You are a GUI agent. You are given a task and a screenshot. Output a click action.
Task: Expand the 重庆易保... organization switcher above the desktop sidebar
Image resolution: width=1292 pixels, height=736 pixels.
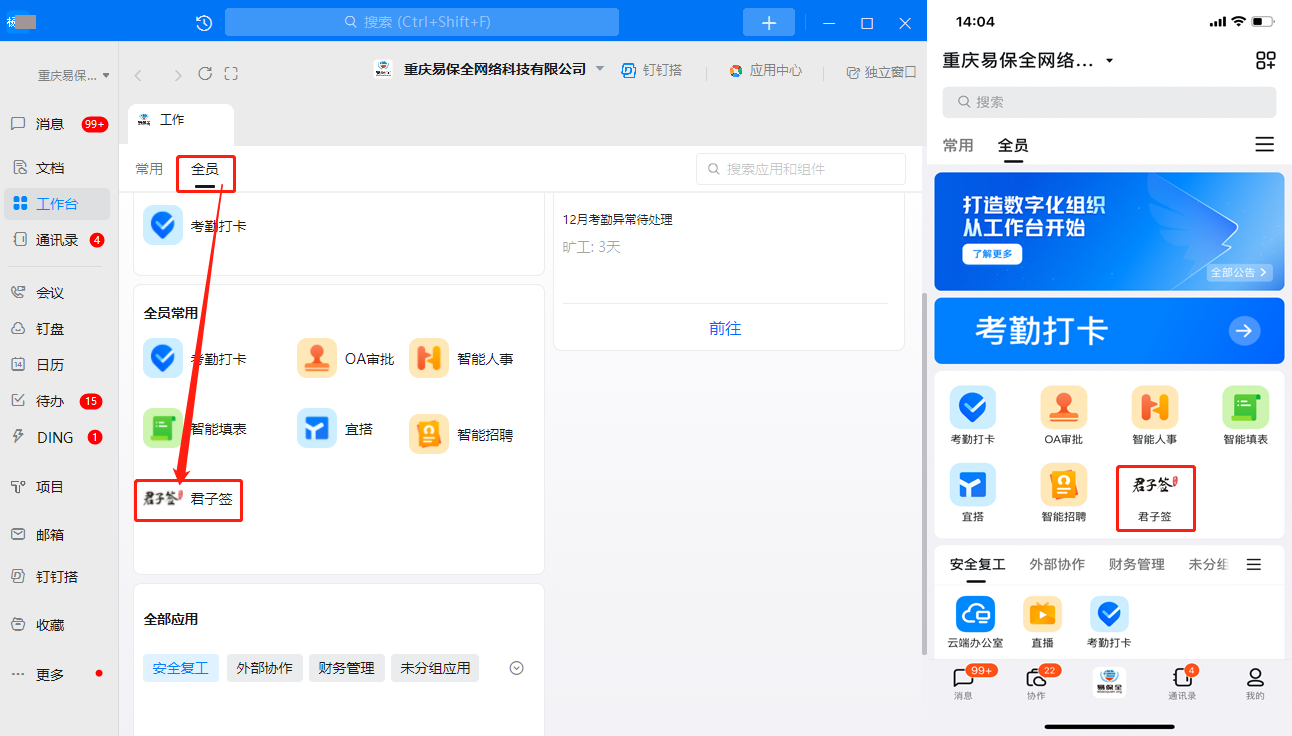point(73,75)
